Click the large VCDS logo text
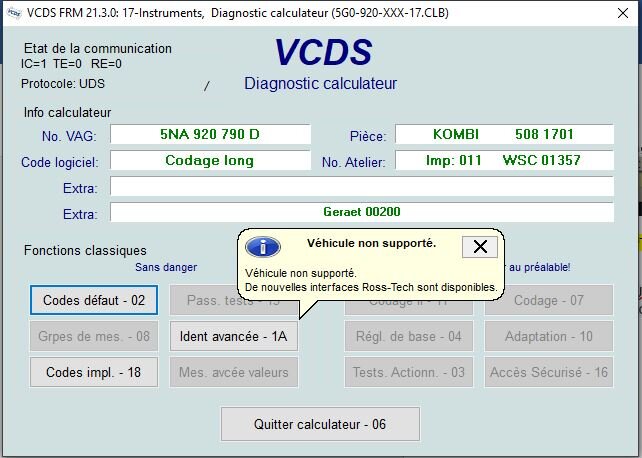Image resolution: width=642 pixels, height=458 pixels. pos(323,52)
